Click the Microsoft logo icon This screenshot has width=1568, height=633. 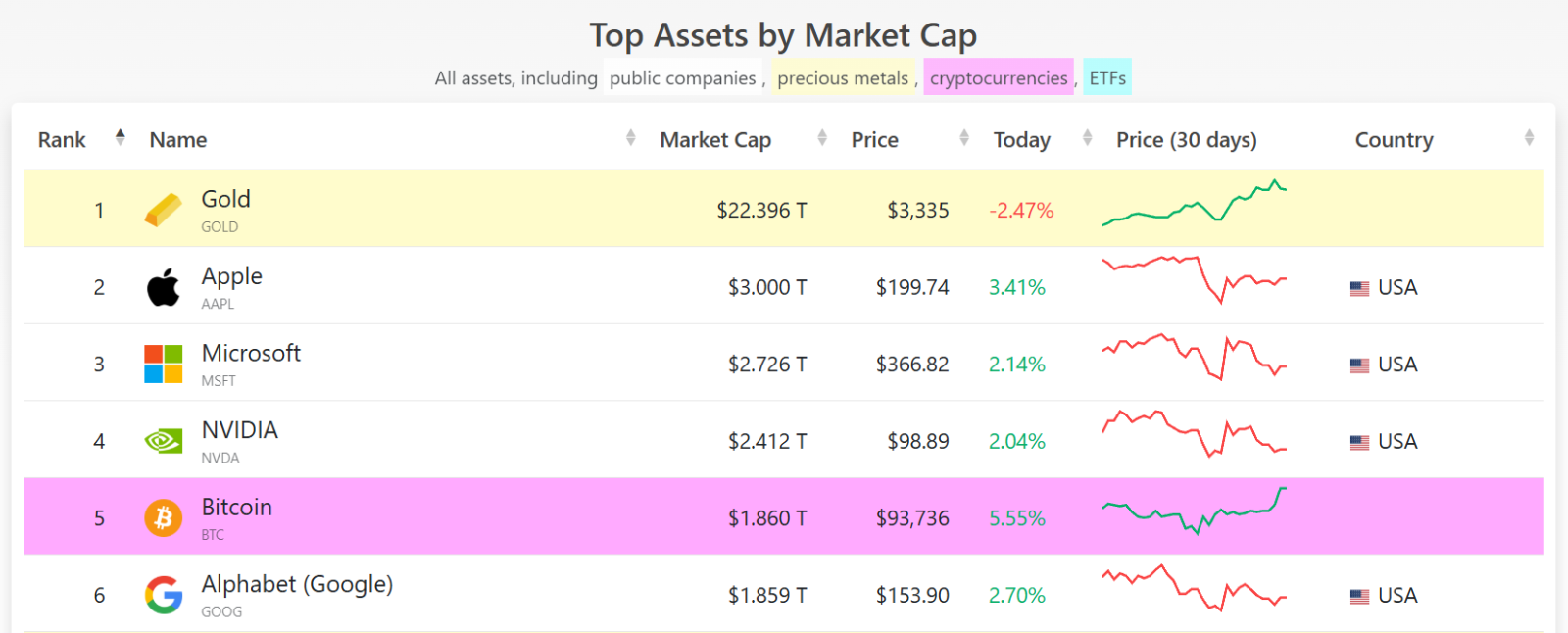pos(164,364)
